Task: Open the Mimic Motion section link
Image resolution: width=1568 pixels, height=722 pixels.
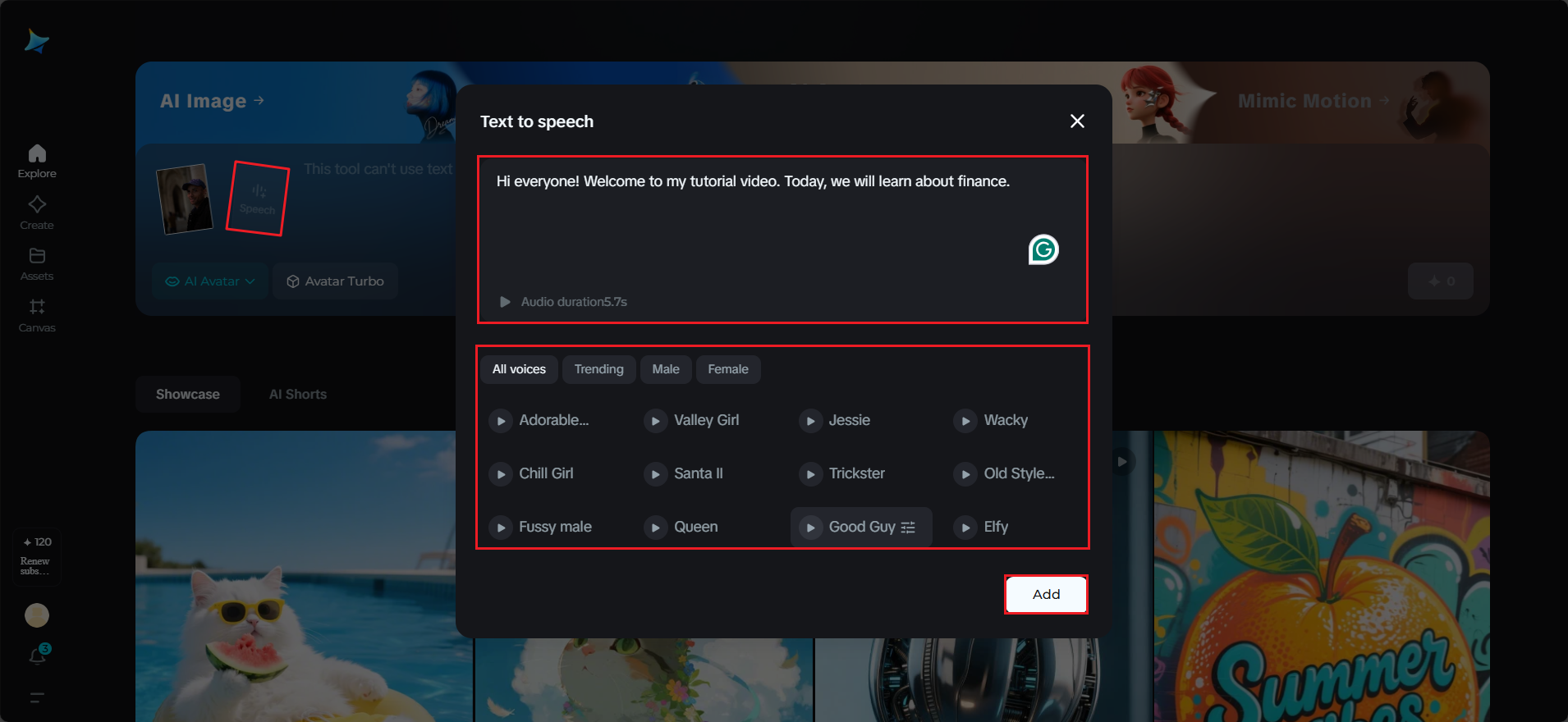Action: (x=1314, y=101)
